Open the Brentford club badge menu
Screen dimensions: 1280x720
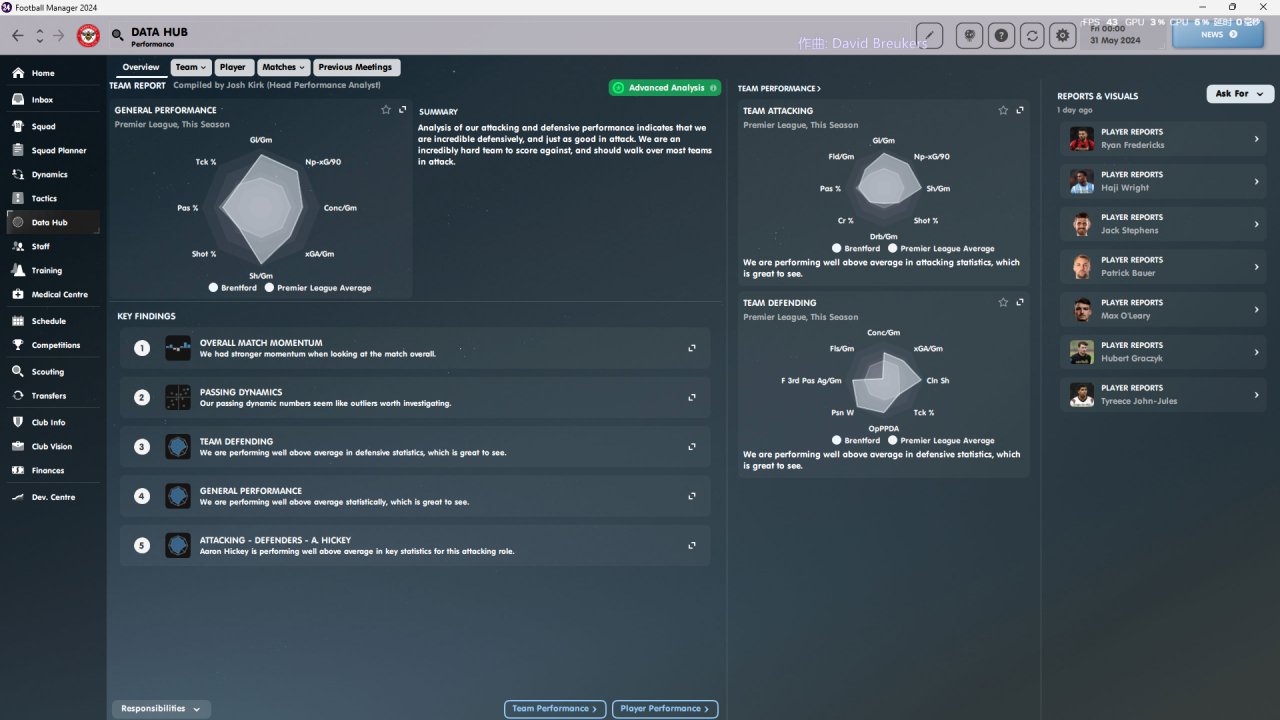click(89, 36)
